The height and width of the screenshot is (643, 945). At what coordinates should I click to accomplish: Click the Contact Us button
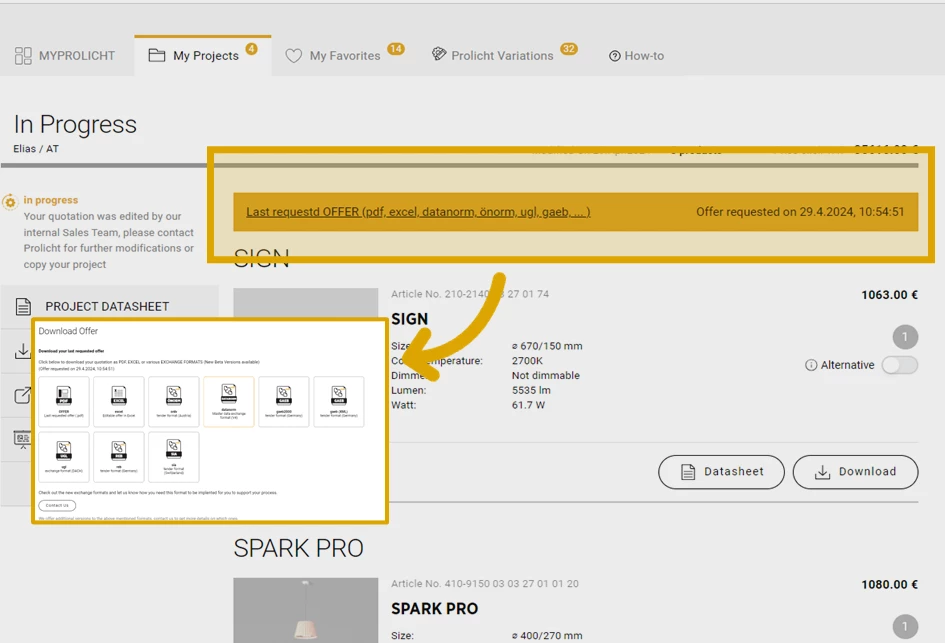57,505
